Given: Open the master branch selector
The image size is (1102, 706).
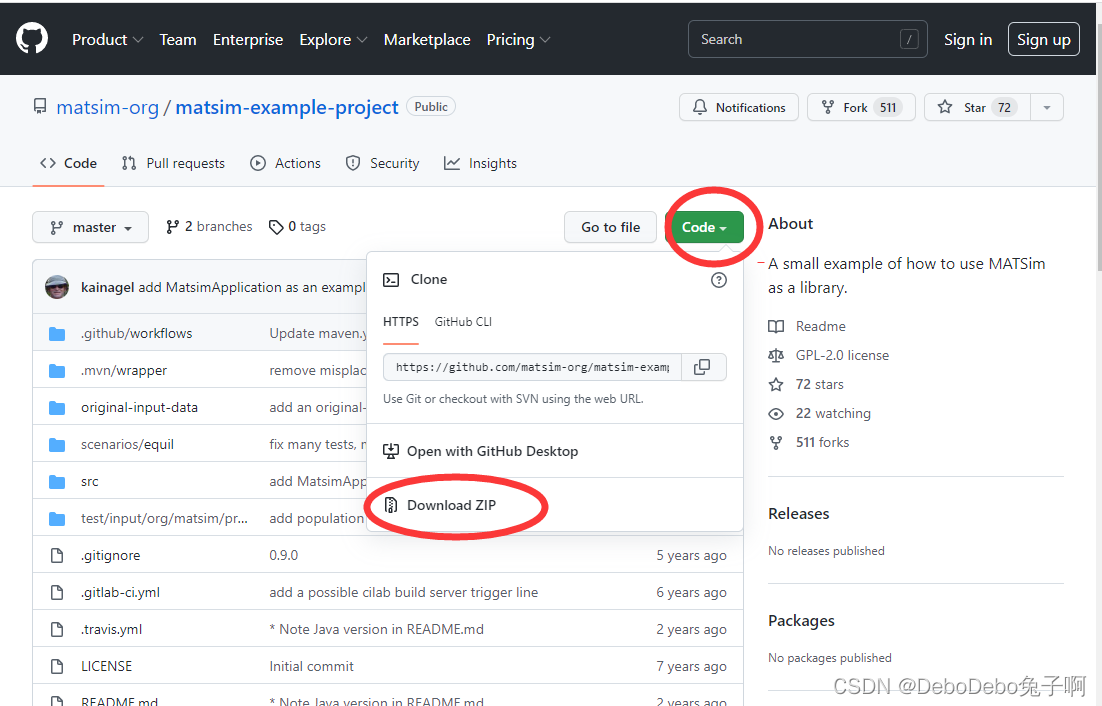Looking at the screenshot, I should (x=91, y=227).
